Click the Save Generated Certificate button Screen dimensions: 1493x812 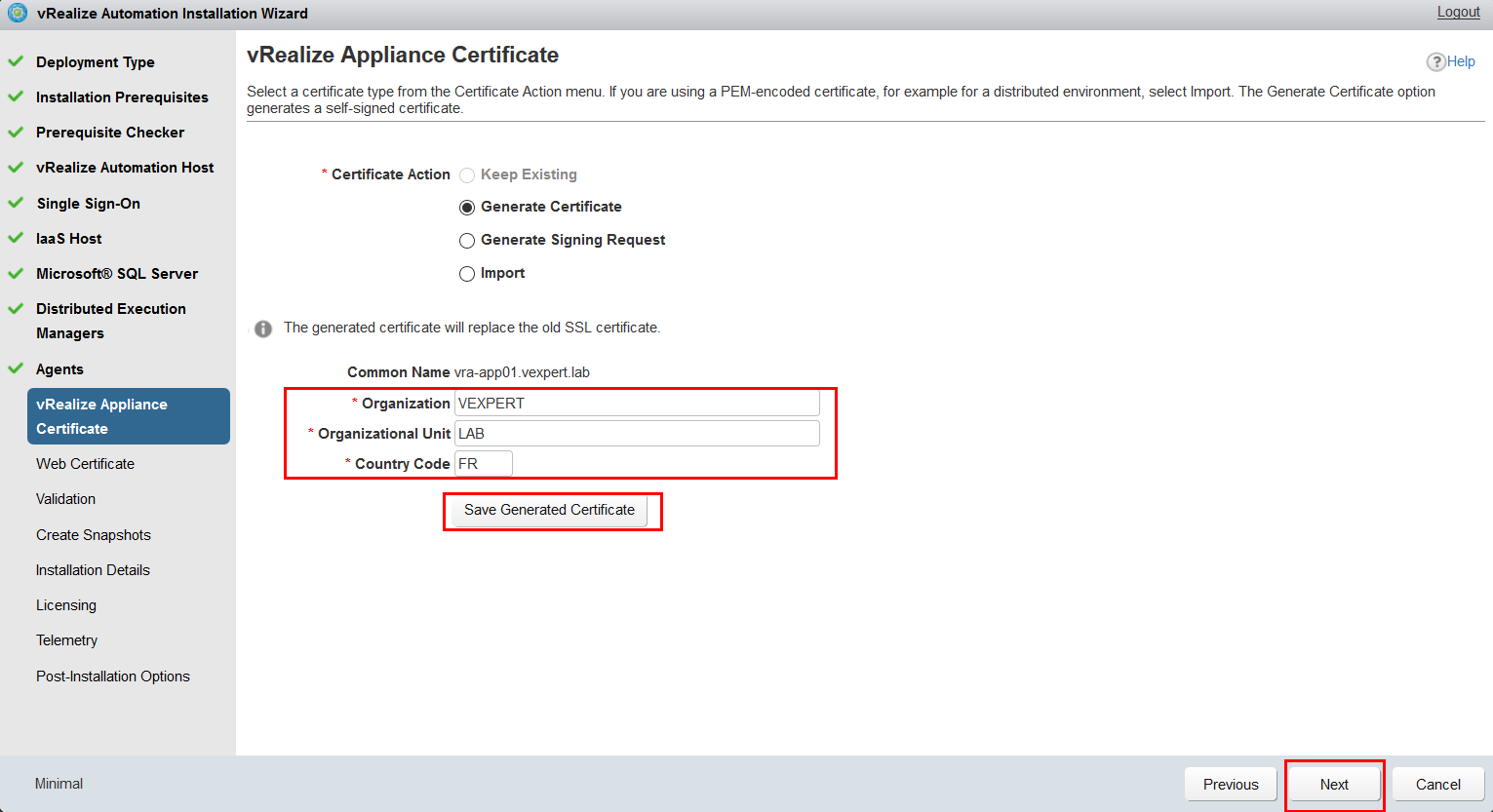coord(549,510)
